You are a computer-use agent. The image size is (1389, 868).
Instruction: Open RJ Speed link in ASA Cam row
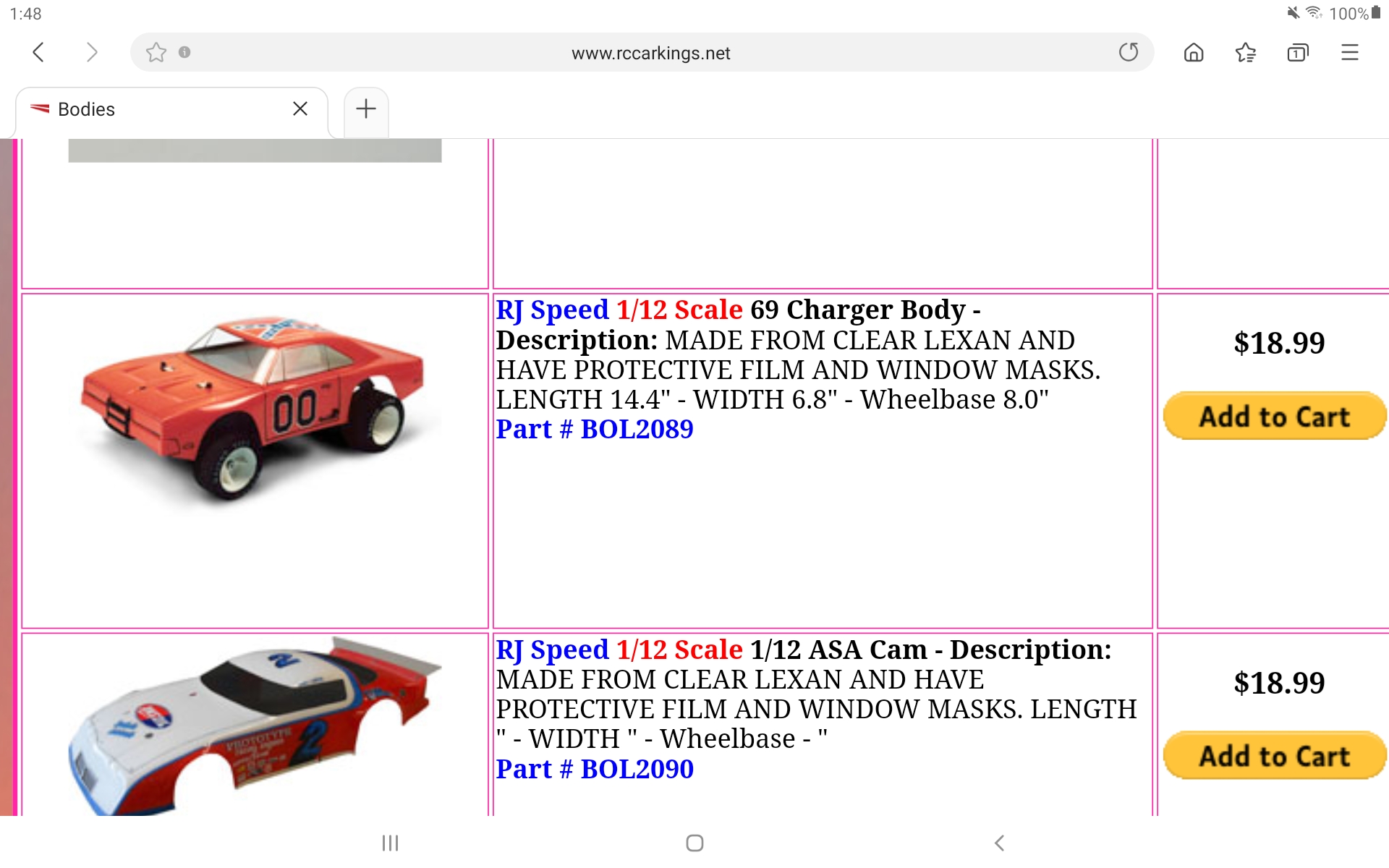553,650
